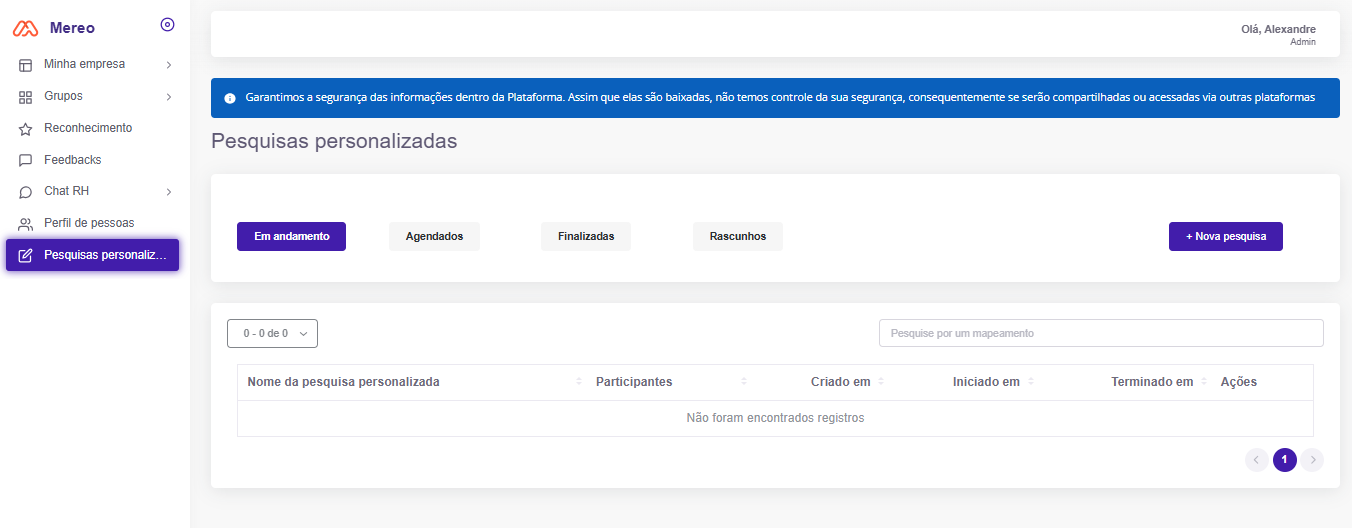The height and width of the screenshot is (528, 1352).
Task: Click the Chat RH bubble icon
Action: click(26, 192)
